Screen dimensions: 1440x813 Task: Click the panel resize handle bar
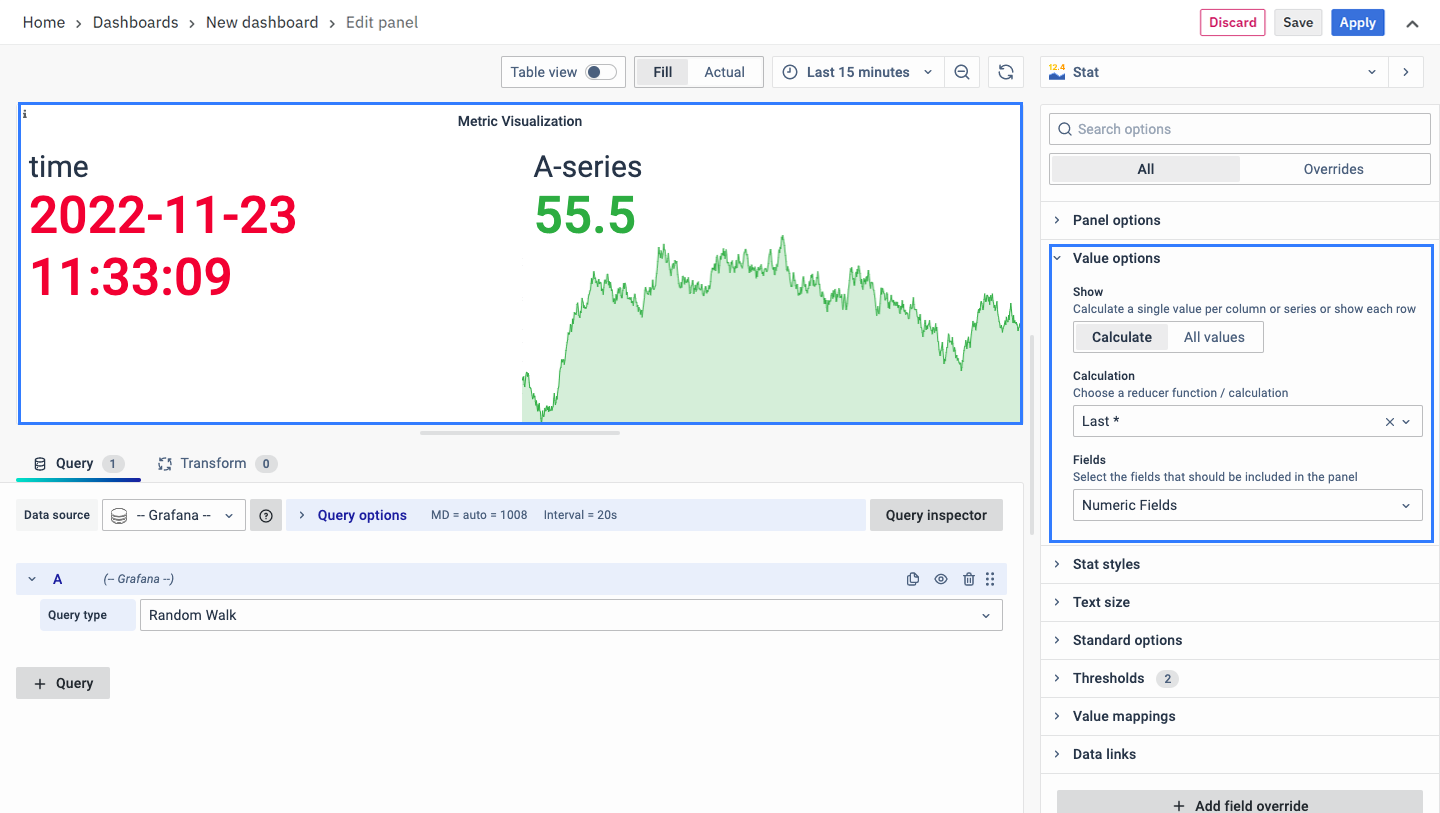click(520, 433)
